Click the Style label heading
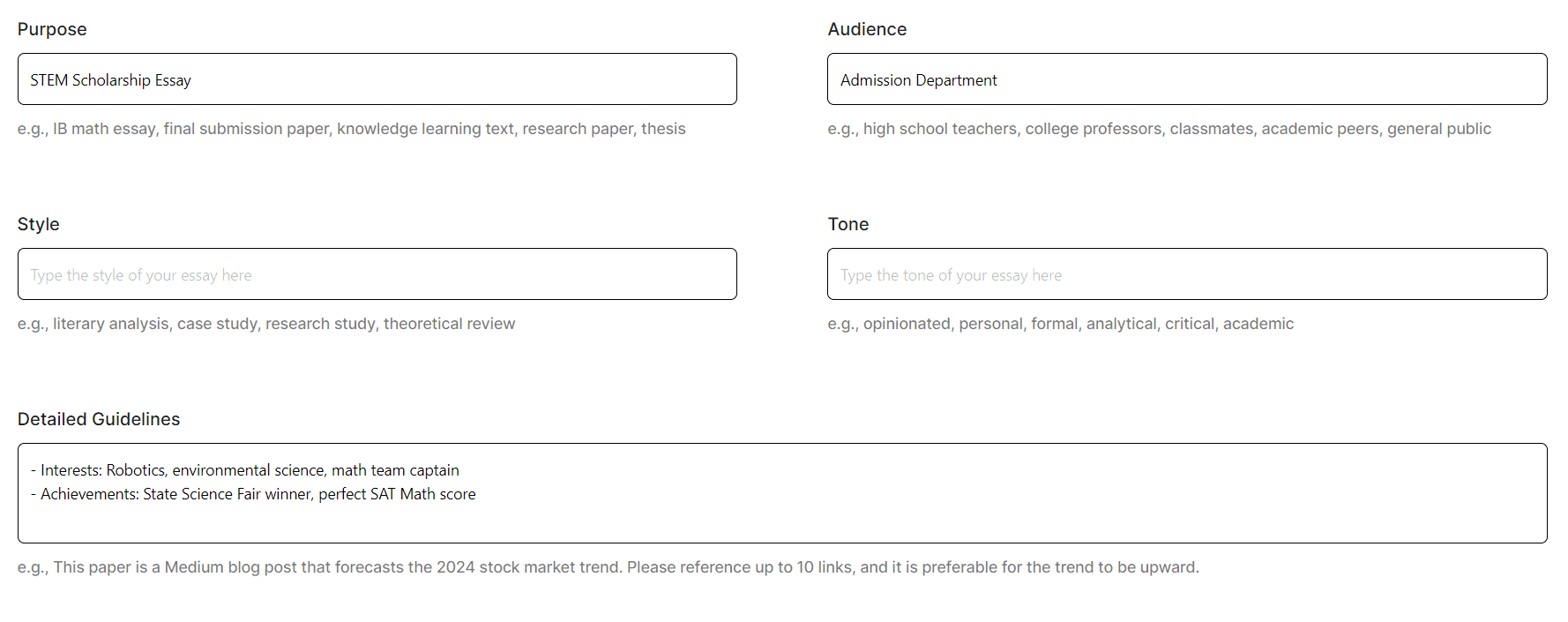The height and width of the screenshot is (622, 1568). pyautogui.click(x=39, y=224)
